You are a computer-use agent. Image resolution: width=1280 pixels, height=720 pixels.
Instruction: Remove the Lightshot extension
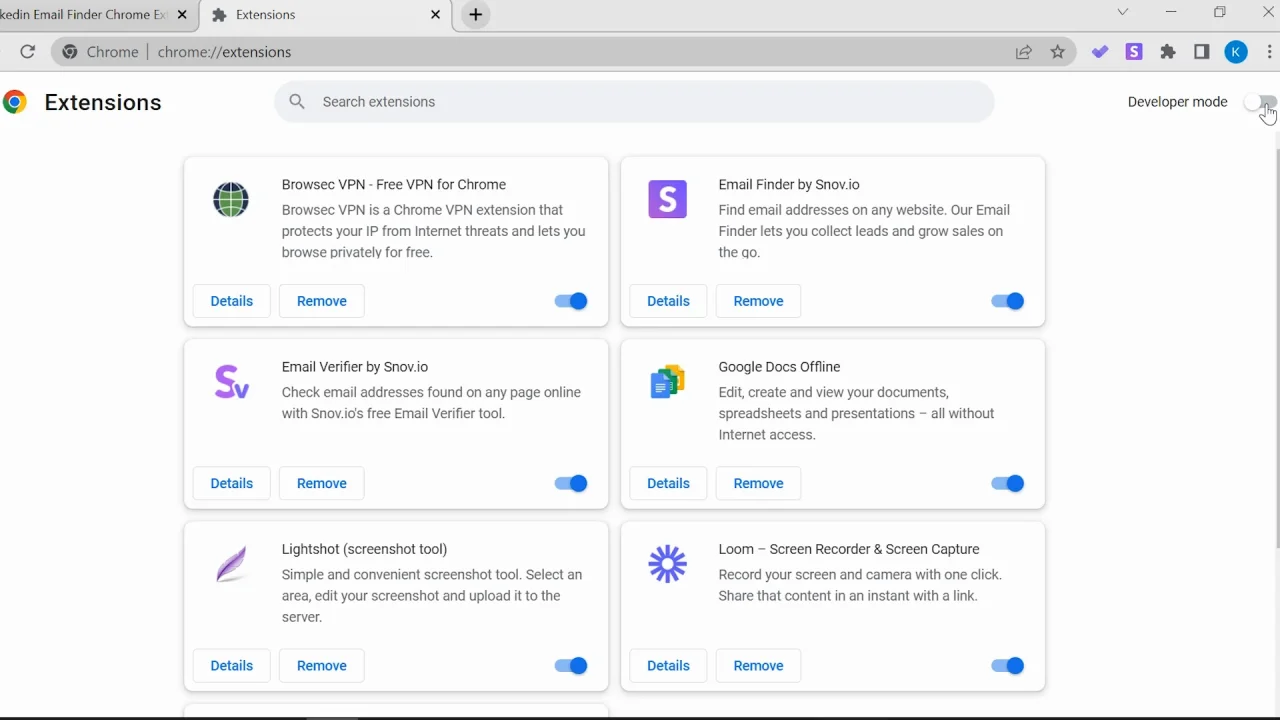coord(322,666)
